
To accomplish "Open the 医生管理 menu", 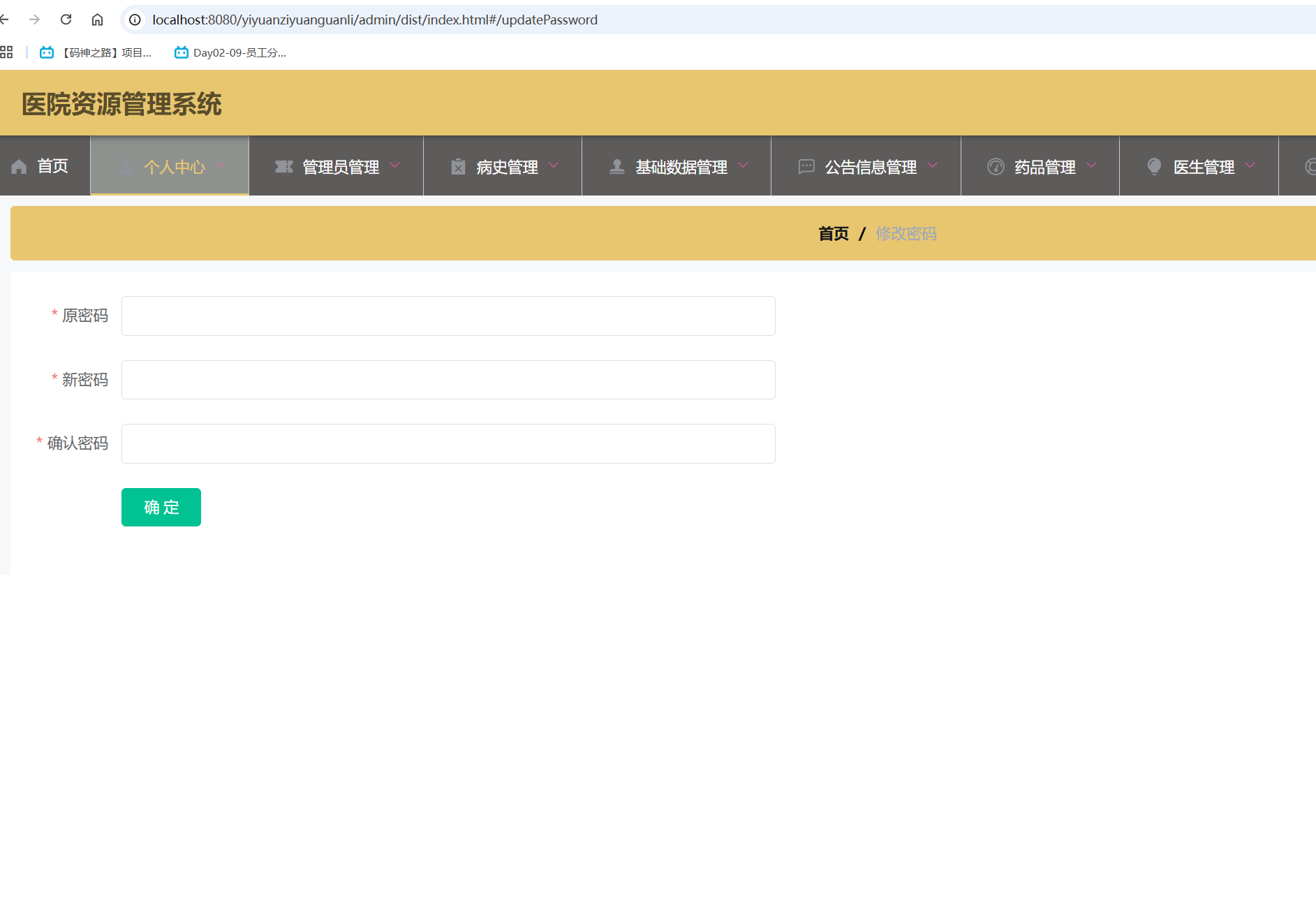I will pyautogui.click(x=1203, y=167).
